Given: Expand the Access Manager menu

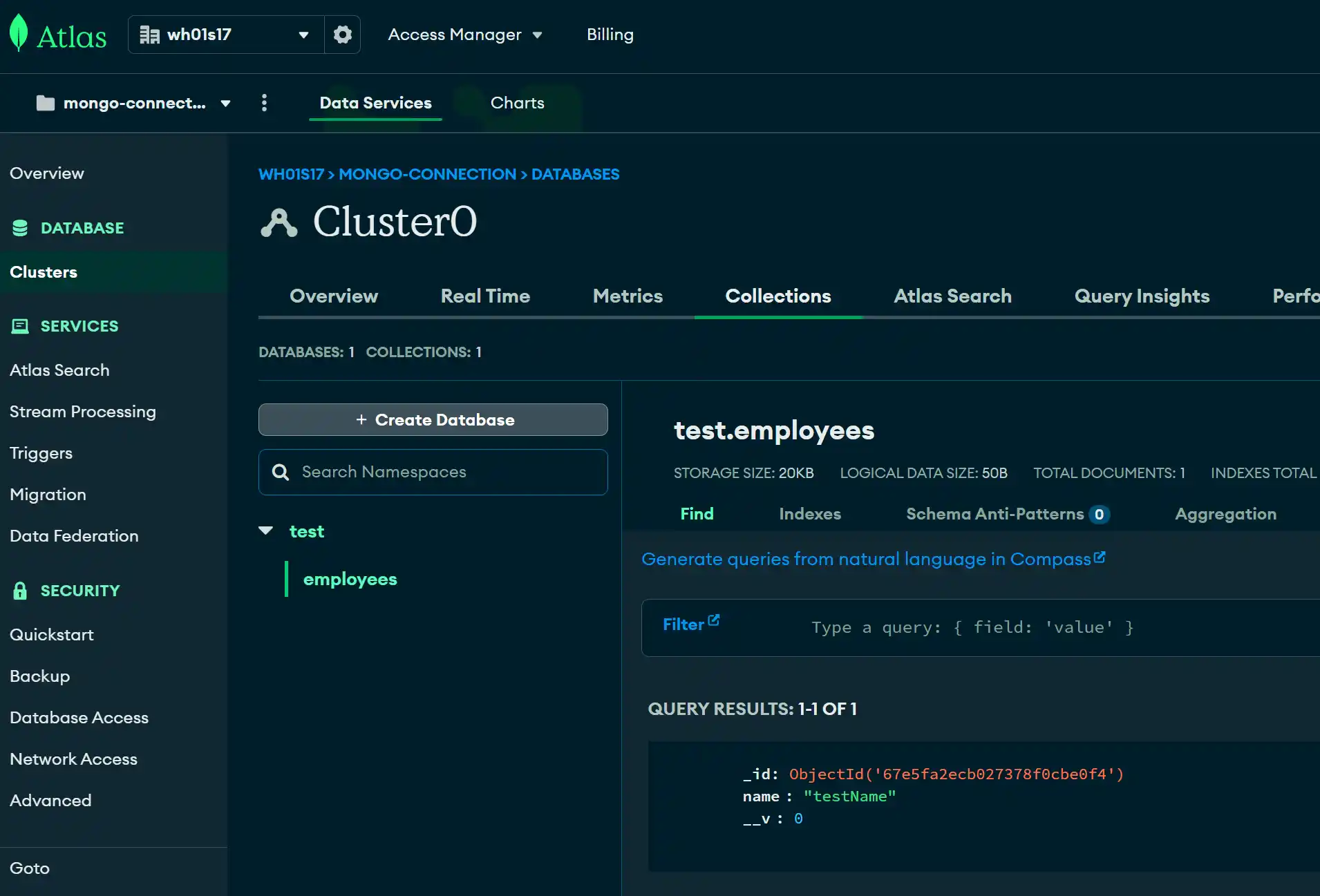Looking at the screenshot, I should [x=465, y=35].
